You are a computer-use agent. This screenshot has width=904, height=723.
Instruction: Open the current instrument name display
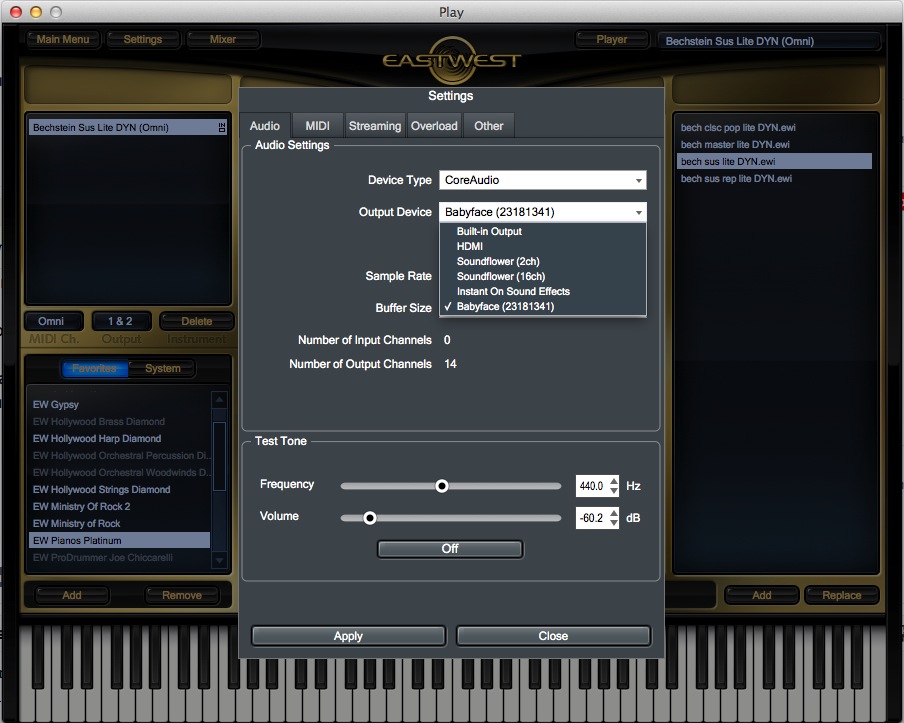769,41
